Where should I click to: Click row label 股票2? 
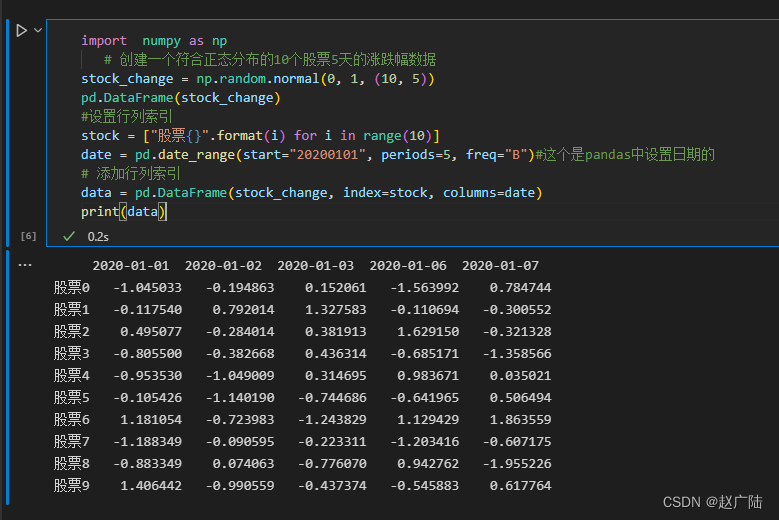[72, 331]
